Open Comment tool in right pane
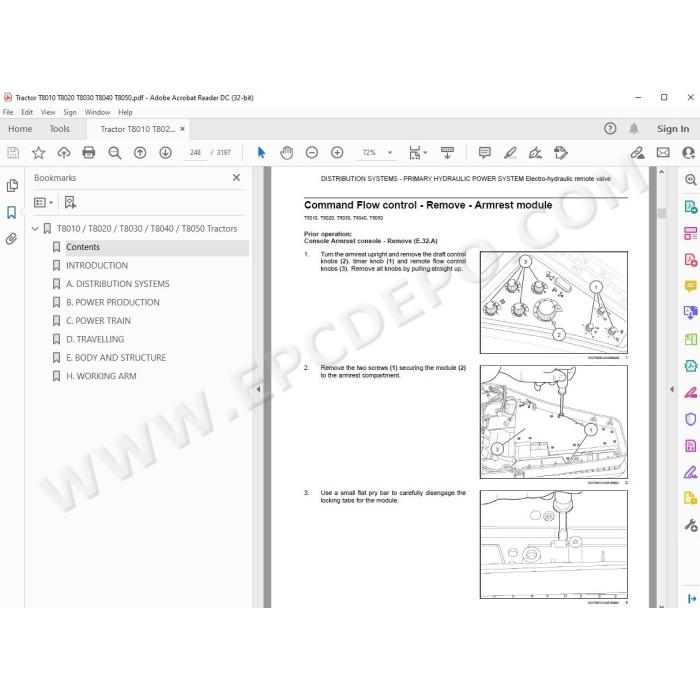Viewport: 700px width, 700px height. 691,286
